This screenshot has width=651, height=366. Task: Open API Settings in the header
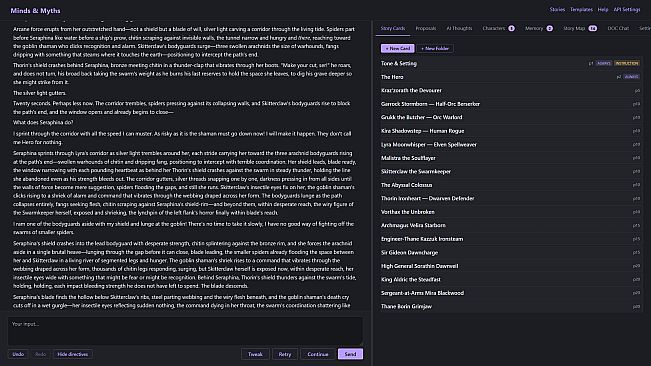coord(627,10)
